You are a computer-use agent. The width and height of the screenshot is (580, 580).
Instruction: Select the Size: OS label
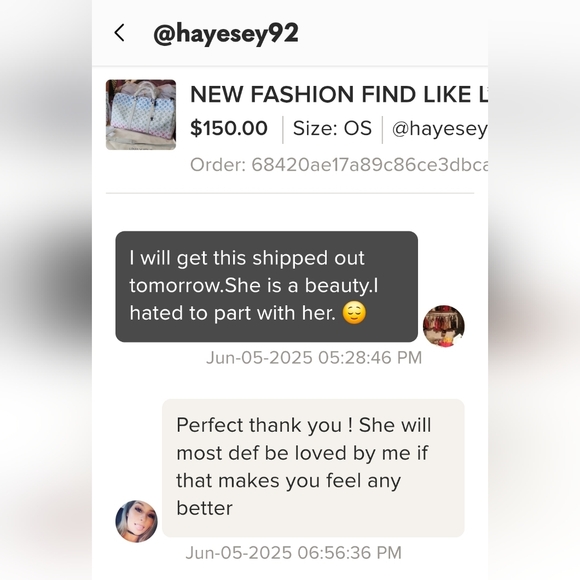(332, 128)
